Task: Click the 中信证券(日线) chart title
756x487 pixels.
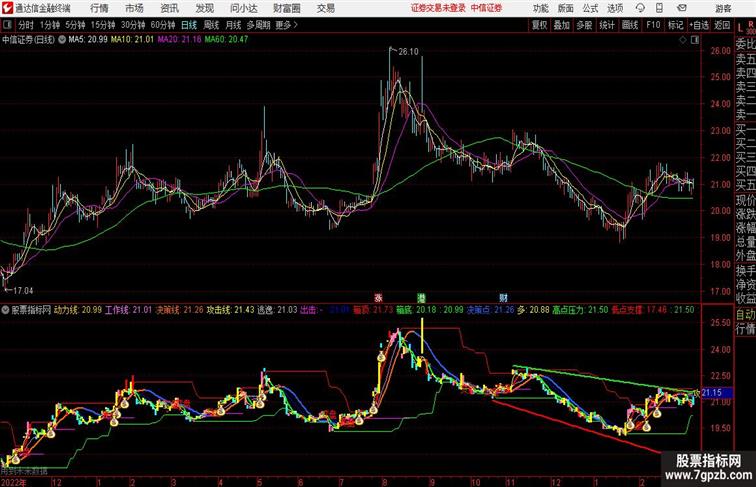Action: click(x=28, y=40)
